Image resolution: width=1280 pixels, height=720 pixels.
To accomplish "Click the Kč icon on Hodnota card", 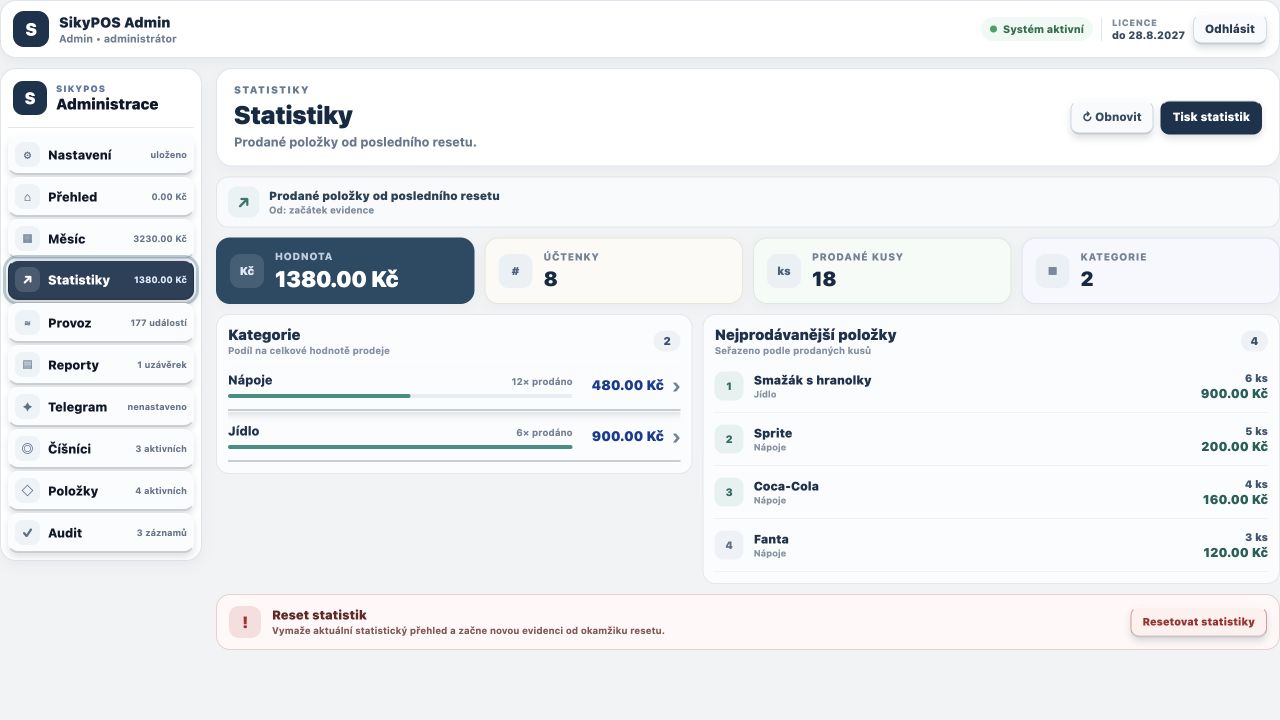I will coord(247,271).
